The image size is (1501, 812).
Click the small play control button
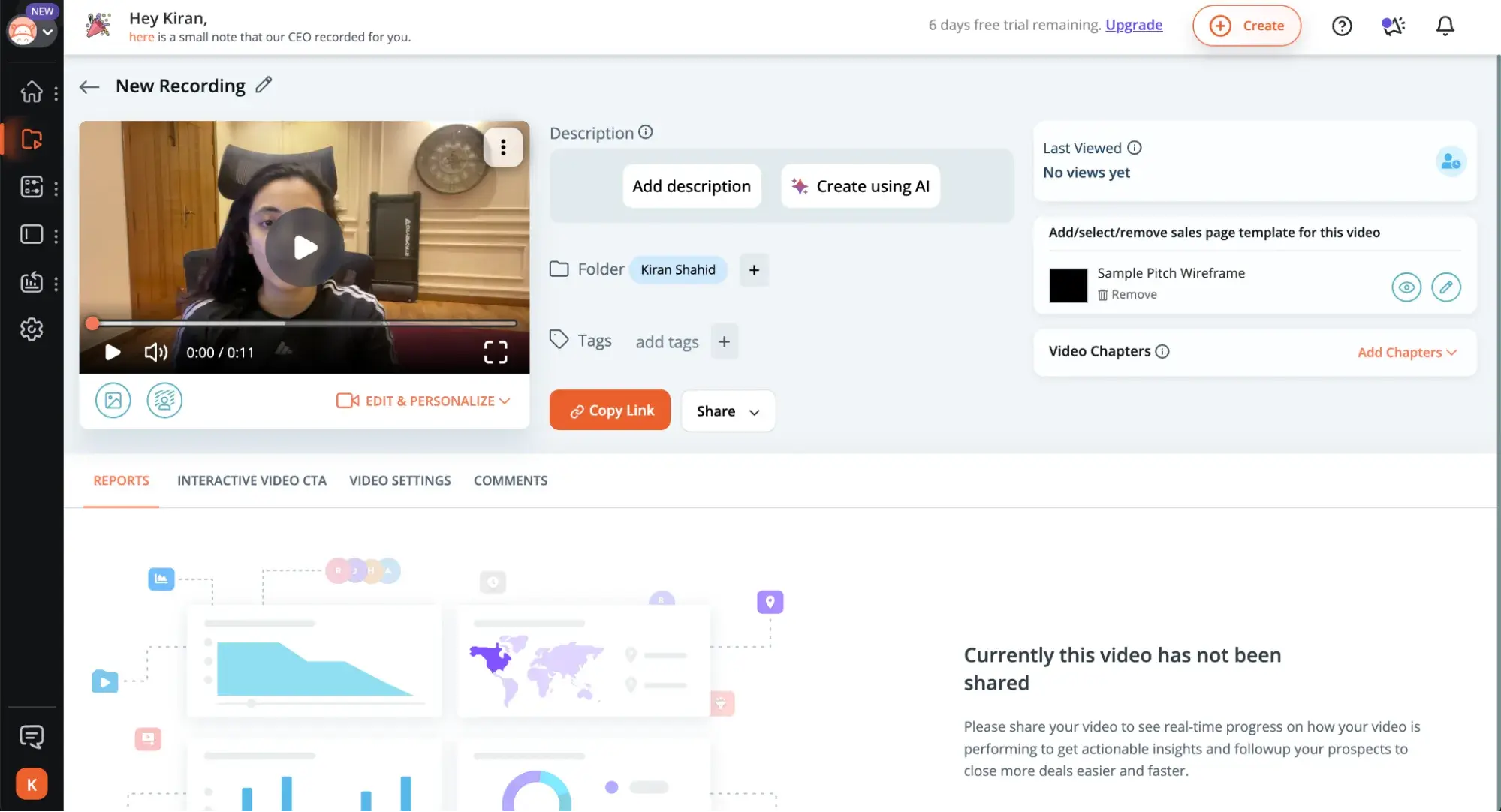click(113, 353)
